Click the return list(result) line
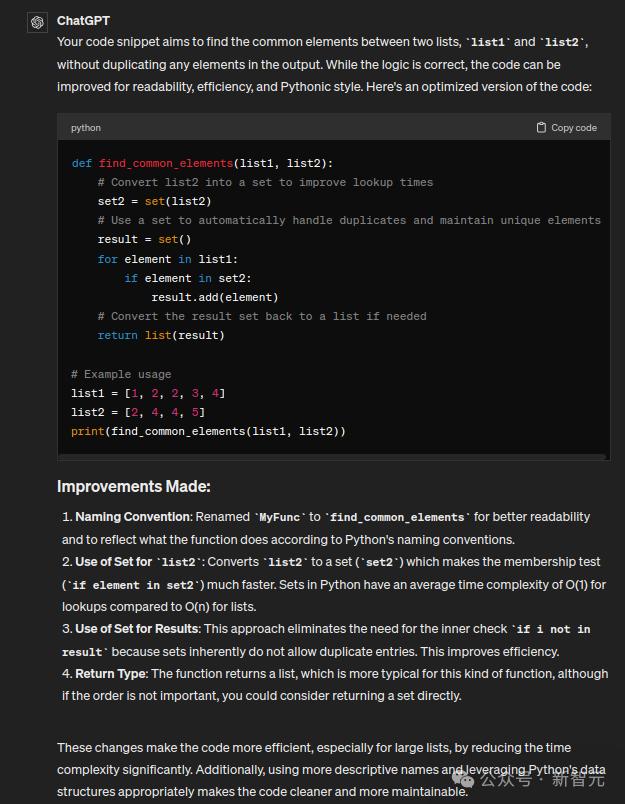 (x=160, y=335)
